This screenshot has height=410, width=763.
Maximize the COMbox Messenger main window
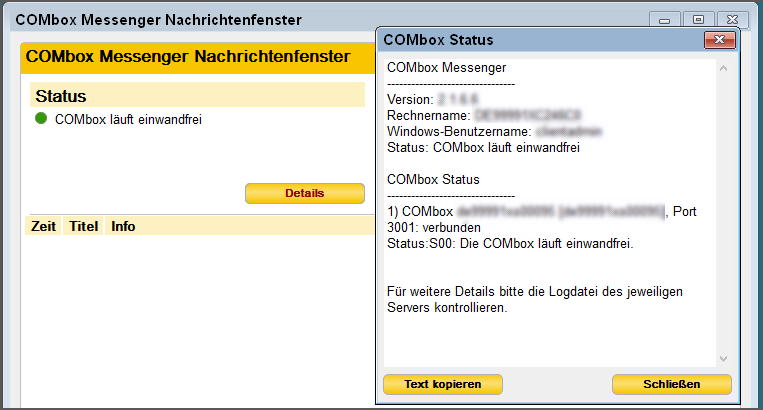click(698, 19)
